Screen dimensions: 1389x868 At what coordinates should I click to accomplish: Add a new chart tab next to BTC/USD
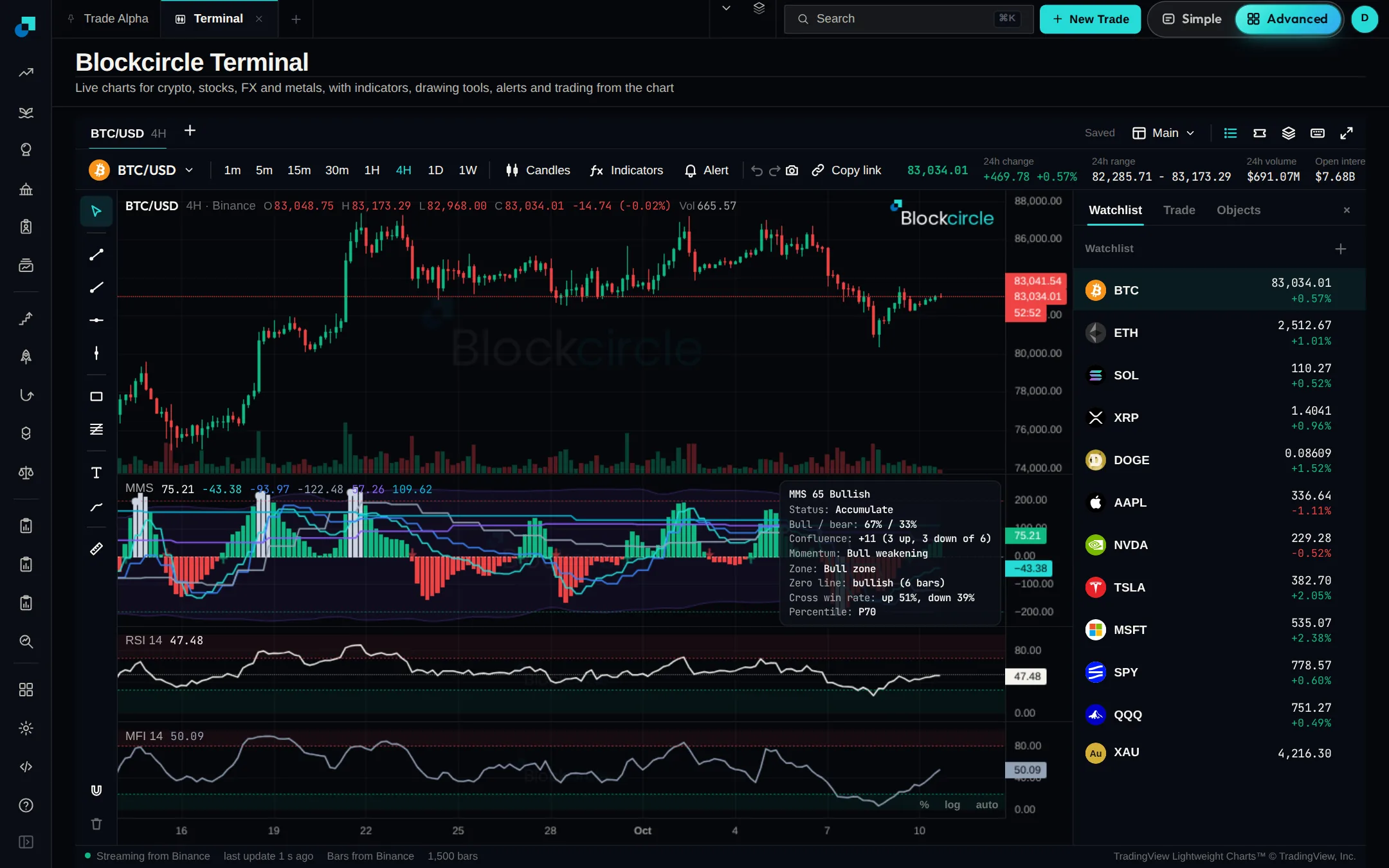click(190, 131)
